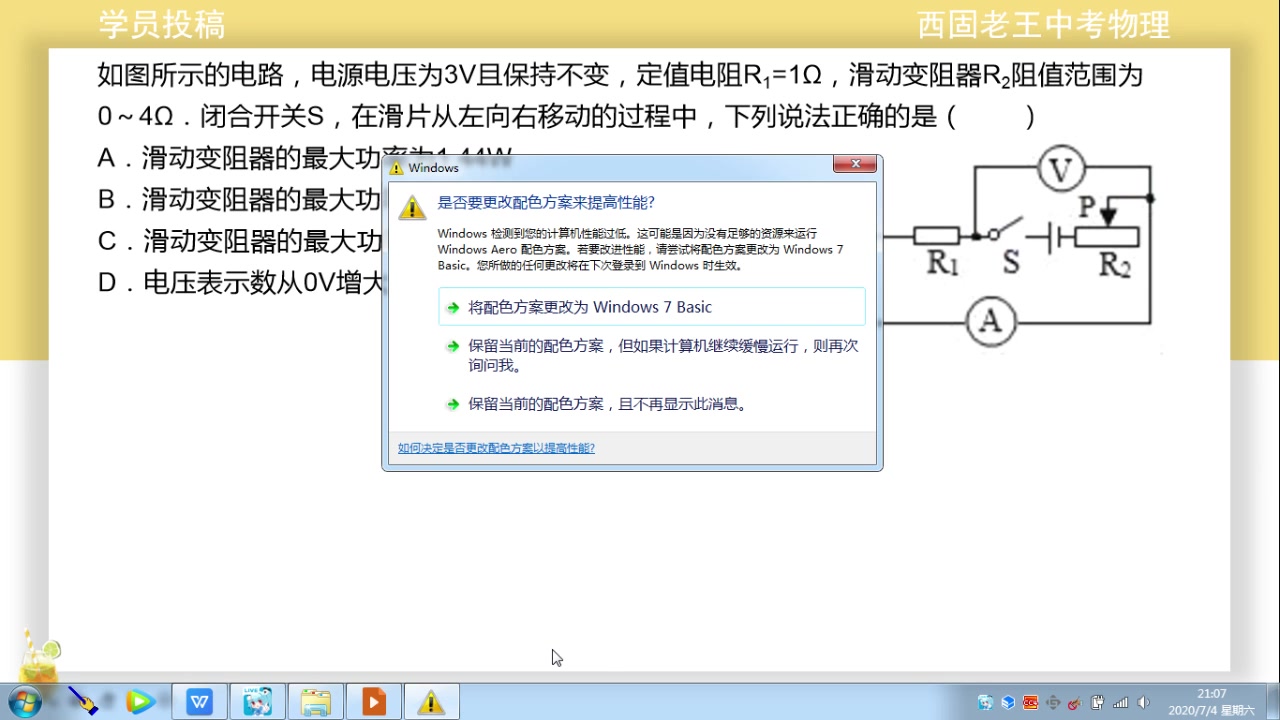
Task: Click the R2 rheostat label in diagram
Action: click(1114, 265)
